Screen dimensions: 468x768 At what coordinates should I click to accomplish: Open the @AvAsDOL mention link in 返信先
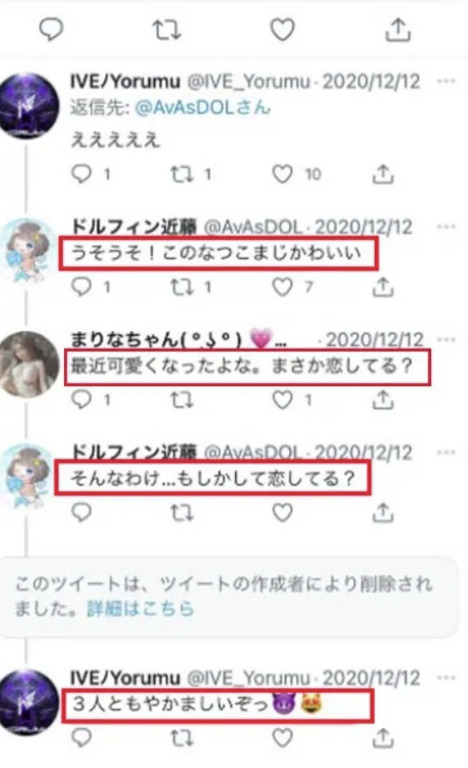tap(202, 107)
